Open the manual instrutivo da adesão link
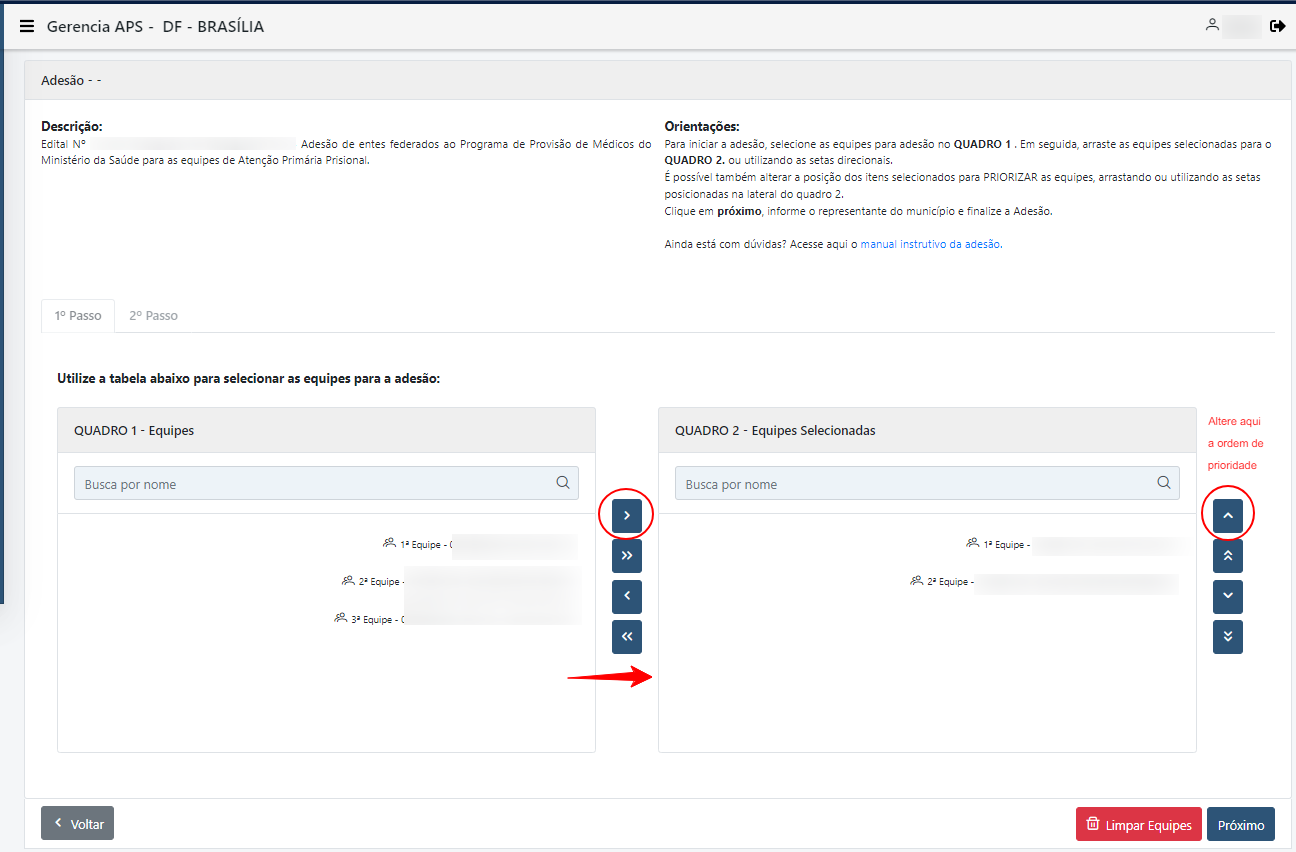Image resolution: width=1296 pixels, height=852 pixels. (x=931, y=244)
